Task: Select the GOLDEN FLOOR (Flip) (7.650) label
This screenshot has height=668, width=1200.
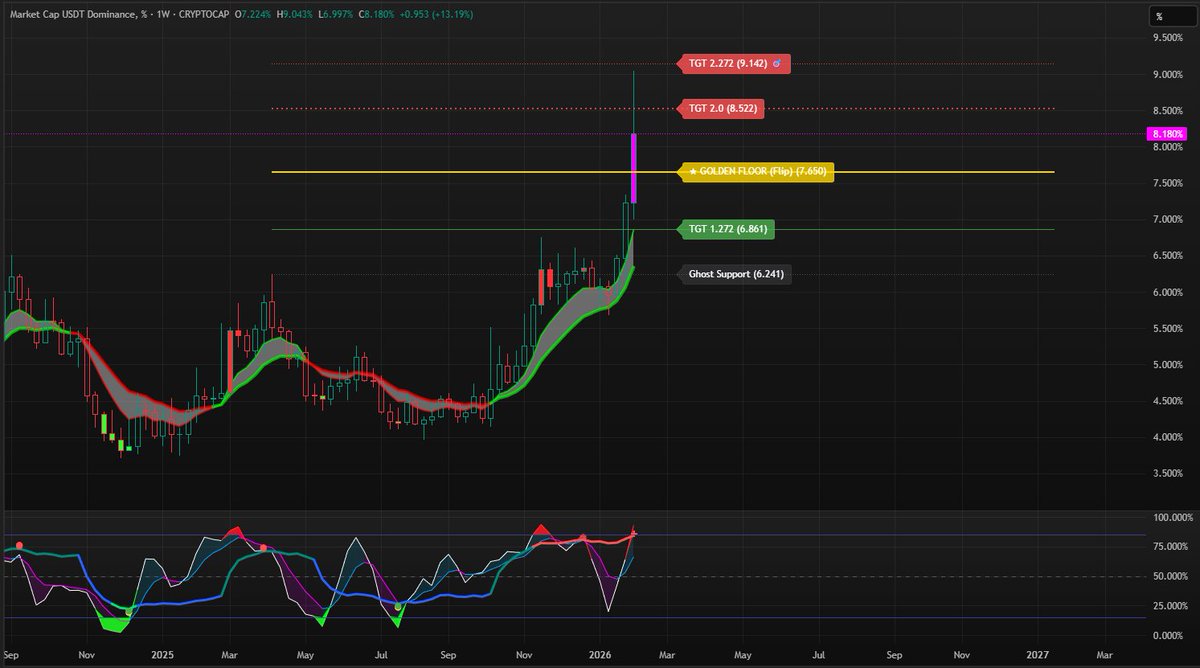Action: pos(755,172)
